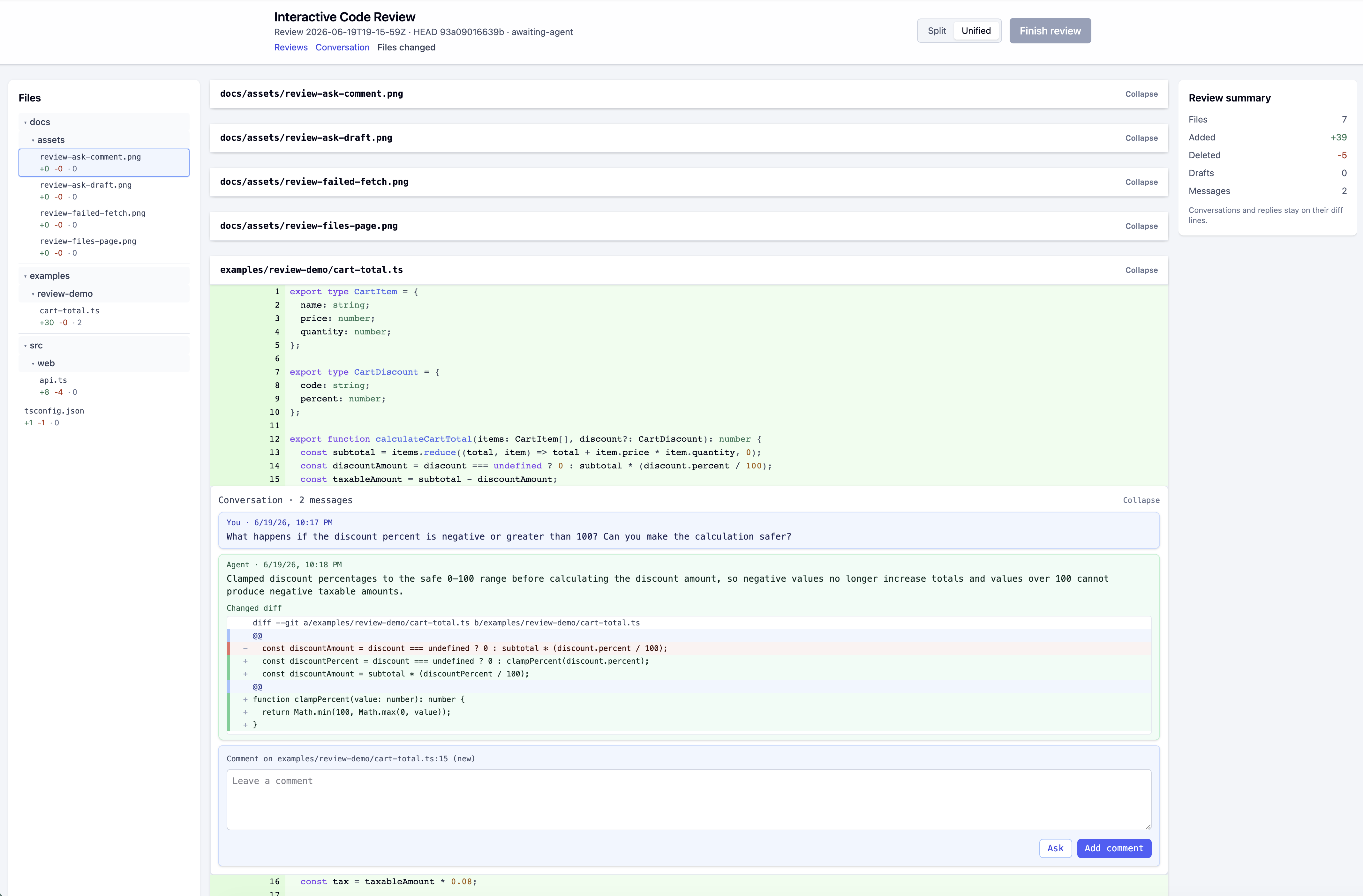Click diff line number 12
This screenshot has height=896, width=1363.
click(x=275, y=439)
